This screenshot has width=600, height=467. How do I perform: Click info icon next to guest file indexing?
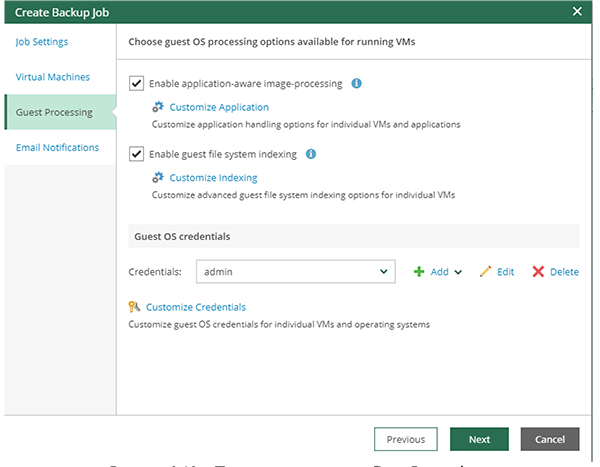[x=311, y=155]
